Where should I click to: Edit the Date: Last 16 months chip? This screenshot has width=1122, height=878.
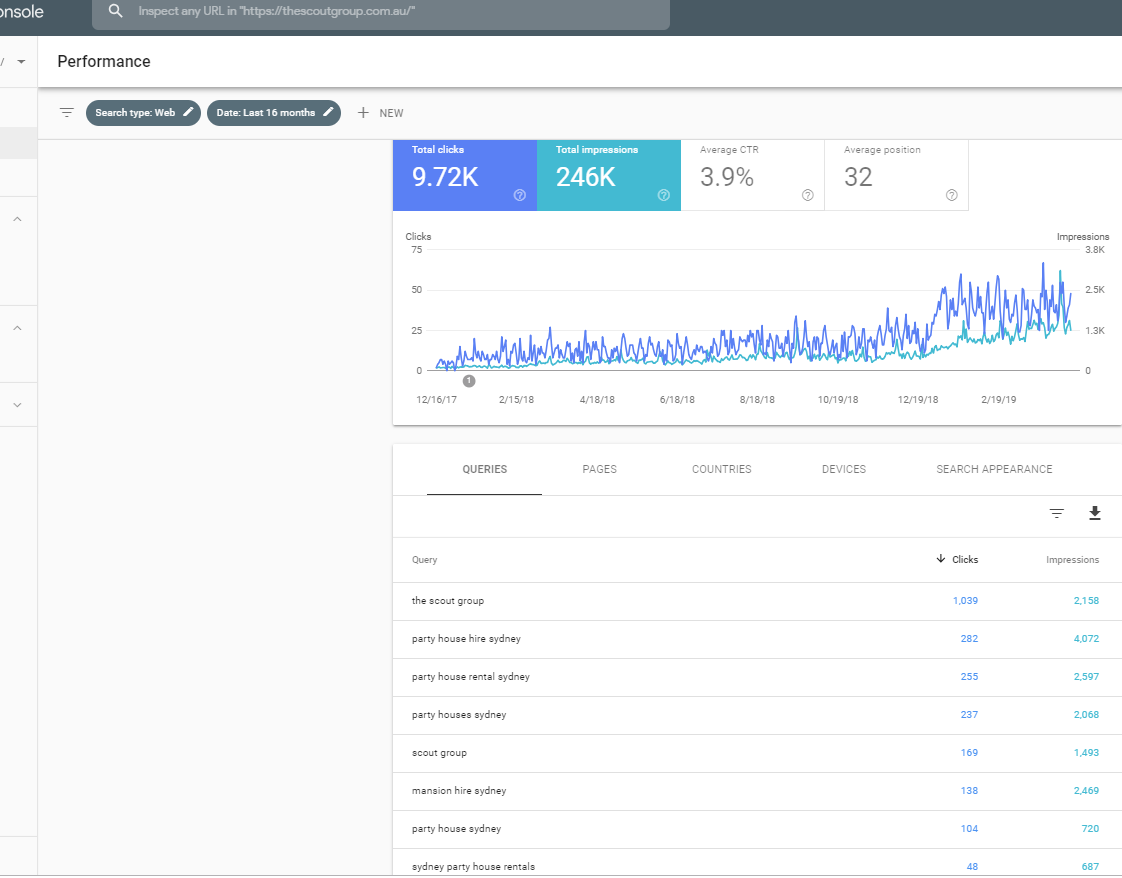[x=273, y=113]
